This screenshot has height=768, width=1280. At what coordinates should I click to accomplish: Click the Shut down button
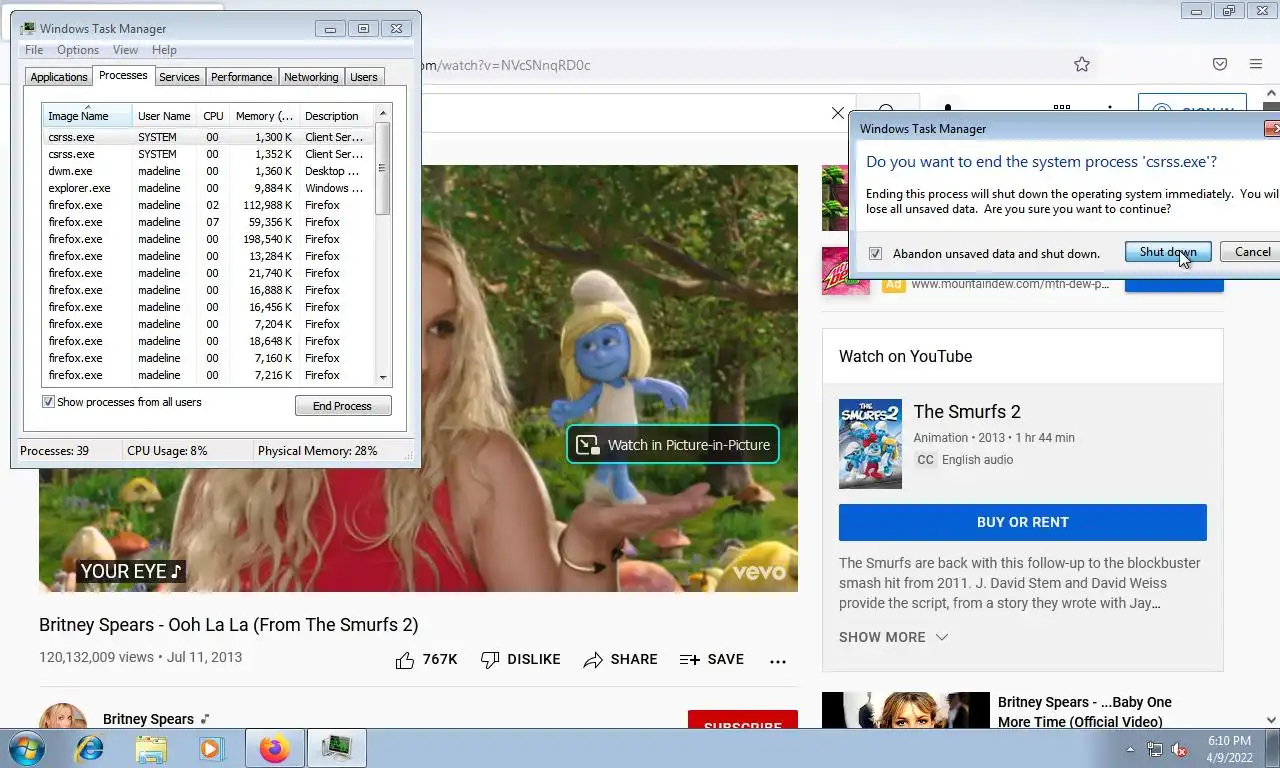[1168, 252]
